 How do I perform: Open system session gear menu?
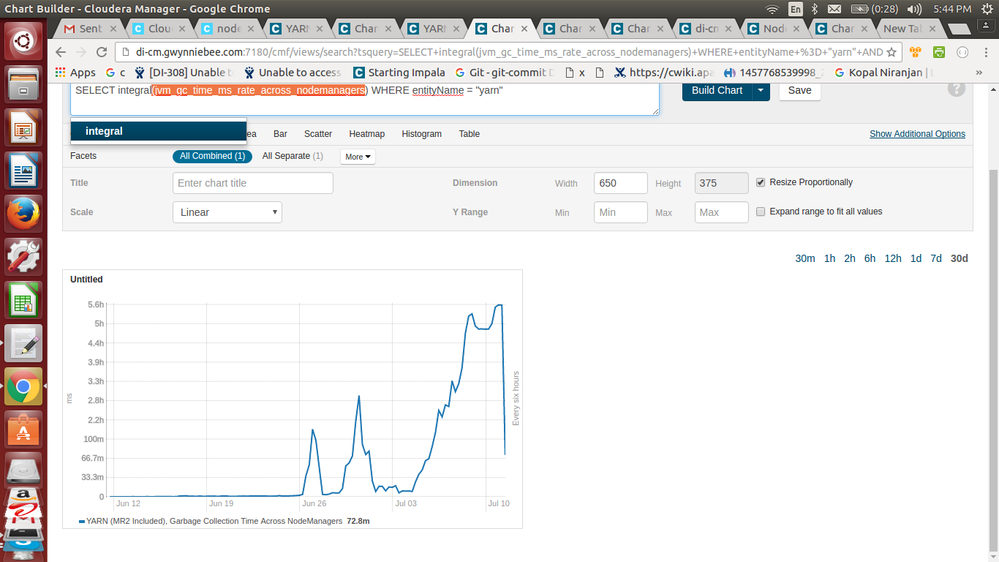[x=987, y=9]
